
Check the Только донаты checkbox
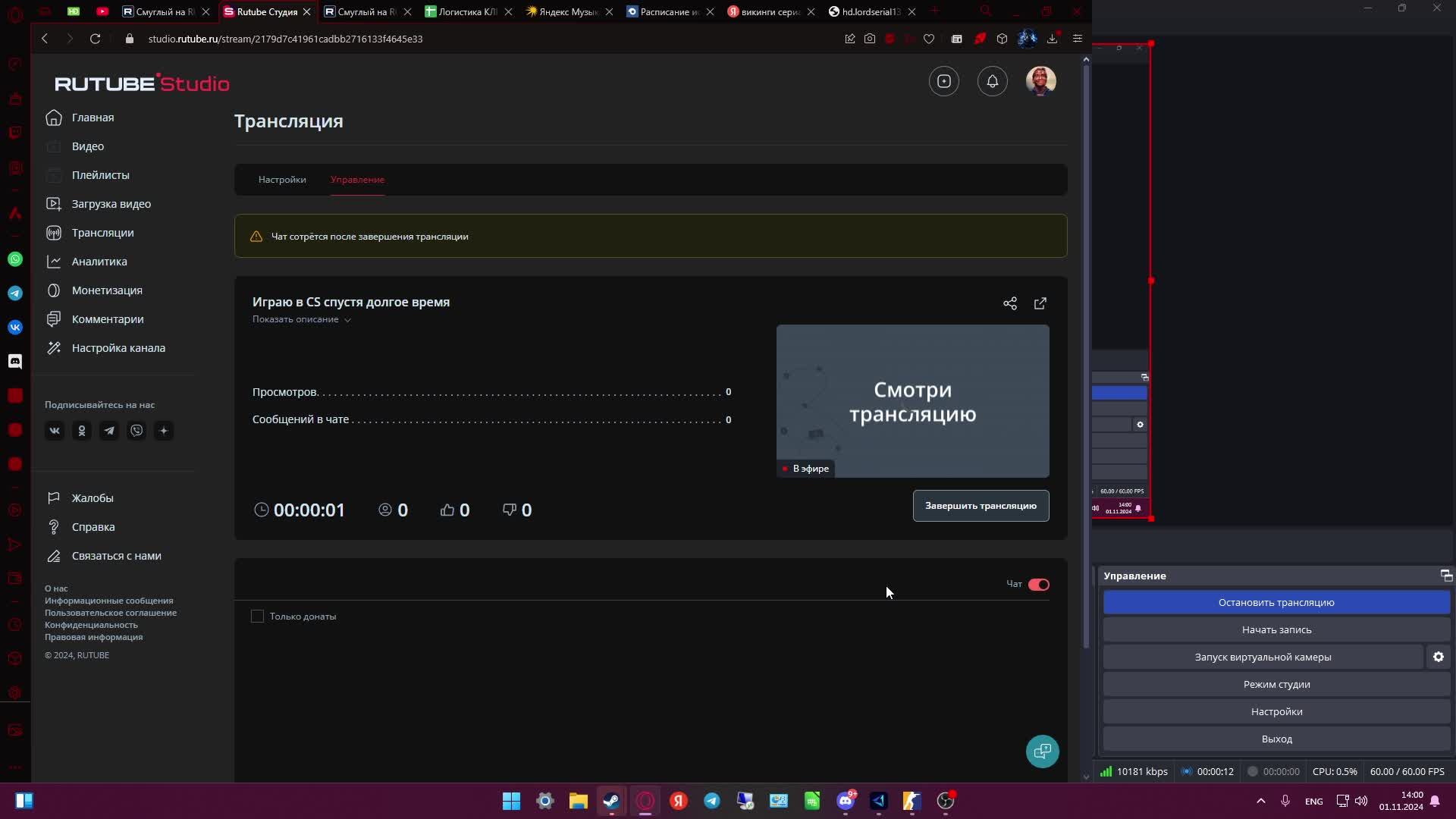pos(257,617)
